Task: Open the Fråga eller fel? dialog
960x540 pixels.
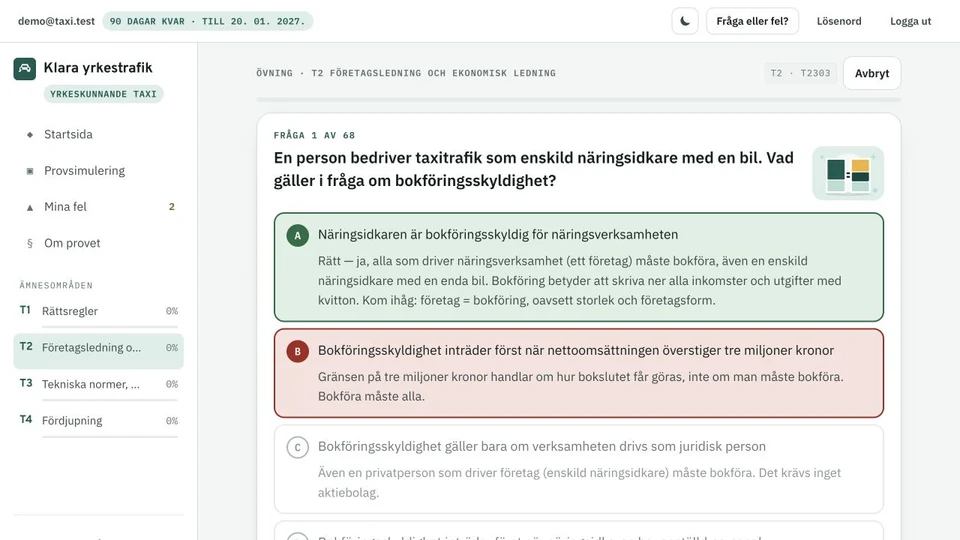Action: click(752, 21)
